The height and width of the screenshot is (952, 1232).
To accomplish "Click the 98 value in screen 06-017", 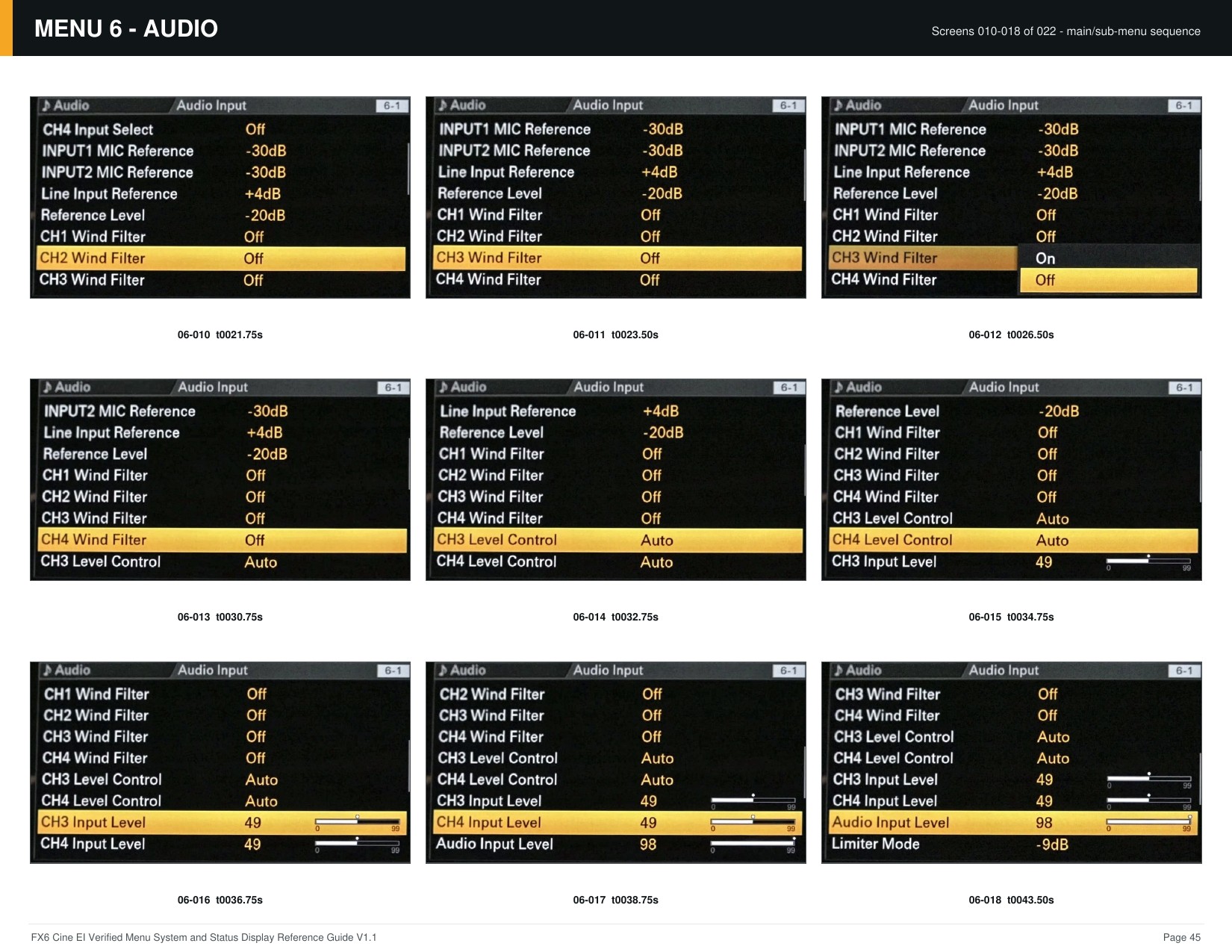I will (648, 844).
